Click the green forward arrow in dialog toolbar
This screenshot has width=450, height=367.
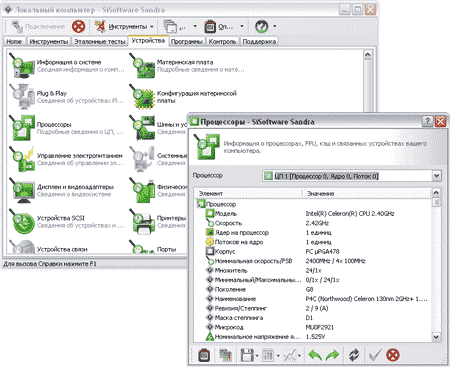(x=332, y=355)
